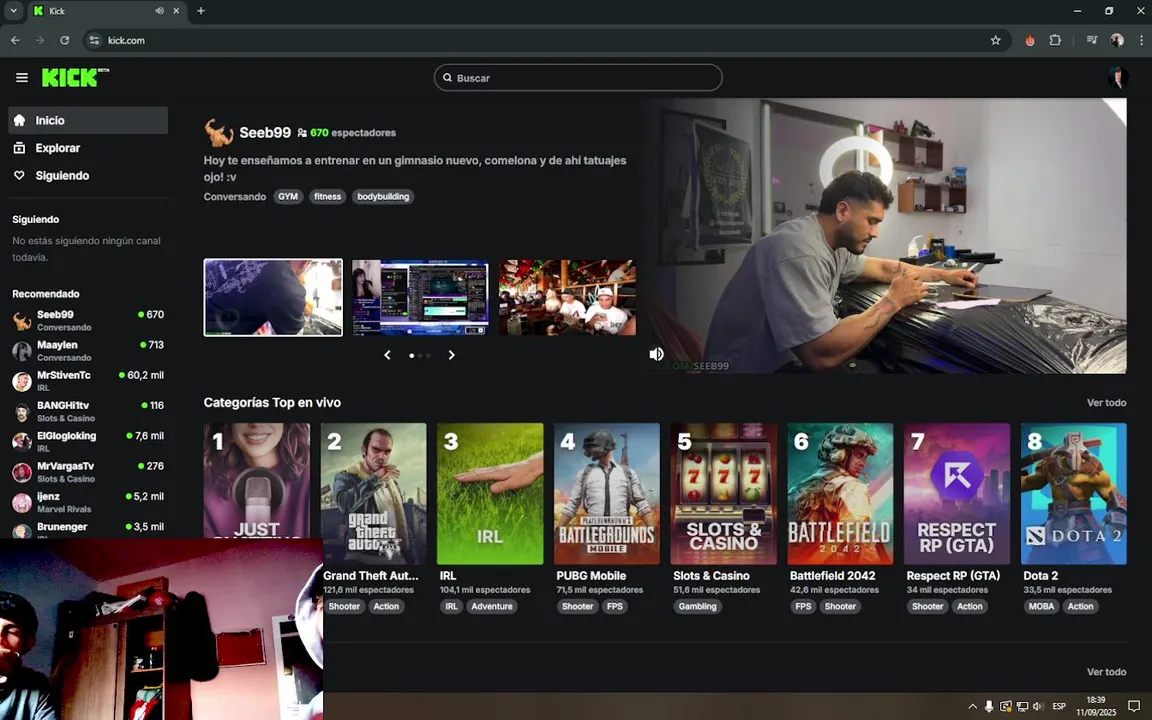This screenshot has width=1152, height=720.
Task: Open Seeb99 in Recomendado list
Action: (x=88, y=321)
